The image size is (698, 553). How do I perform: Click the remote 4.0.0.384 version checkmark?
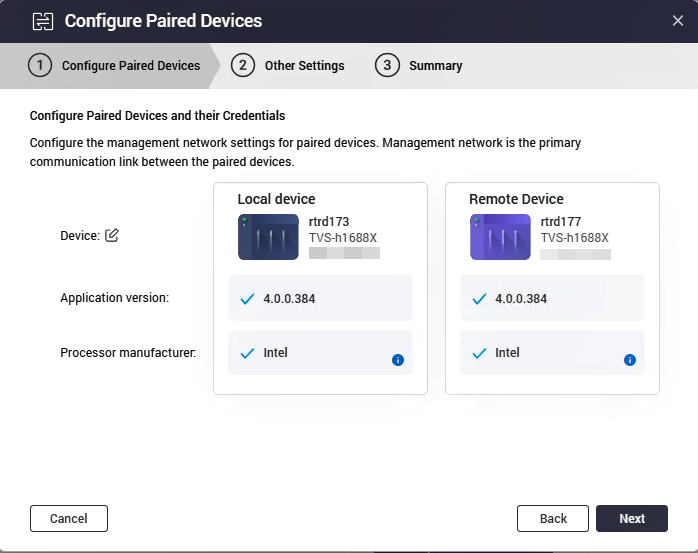click(x=479, y=298)
